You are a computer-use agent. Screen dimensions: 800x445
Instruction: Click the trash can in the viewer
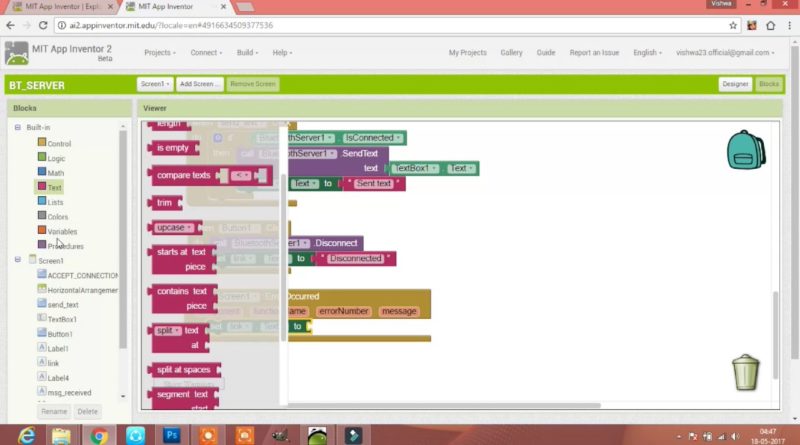745,373
